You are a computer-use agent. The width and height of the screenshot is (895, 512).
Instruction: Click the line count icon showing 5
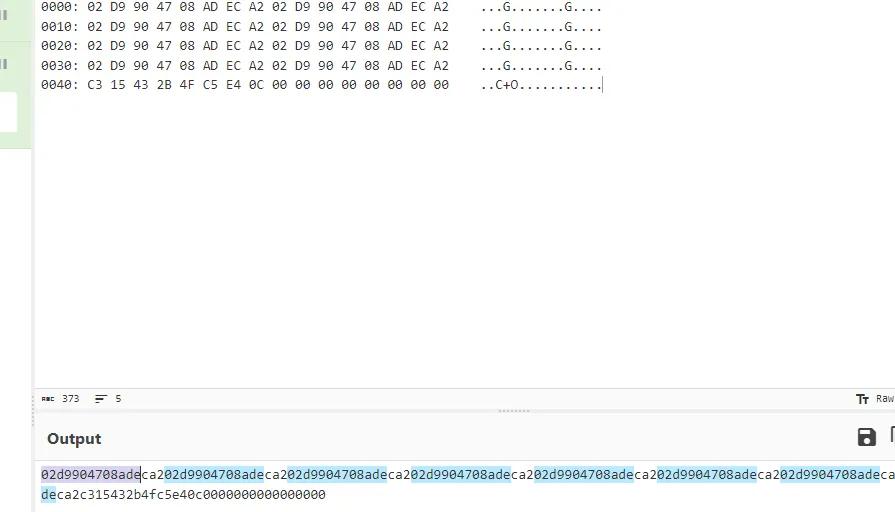pos(100,399)
